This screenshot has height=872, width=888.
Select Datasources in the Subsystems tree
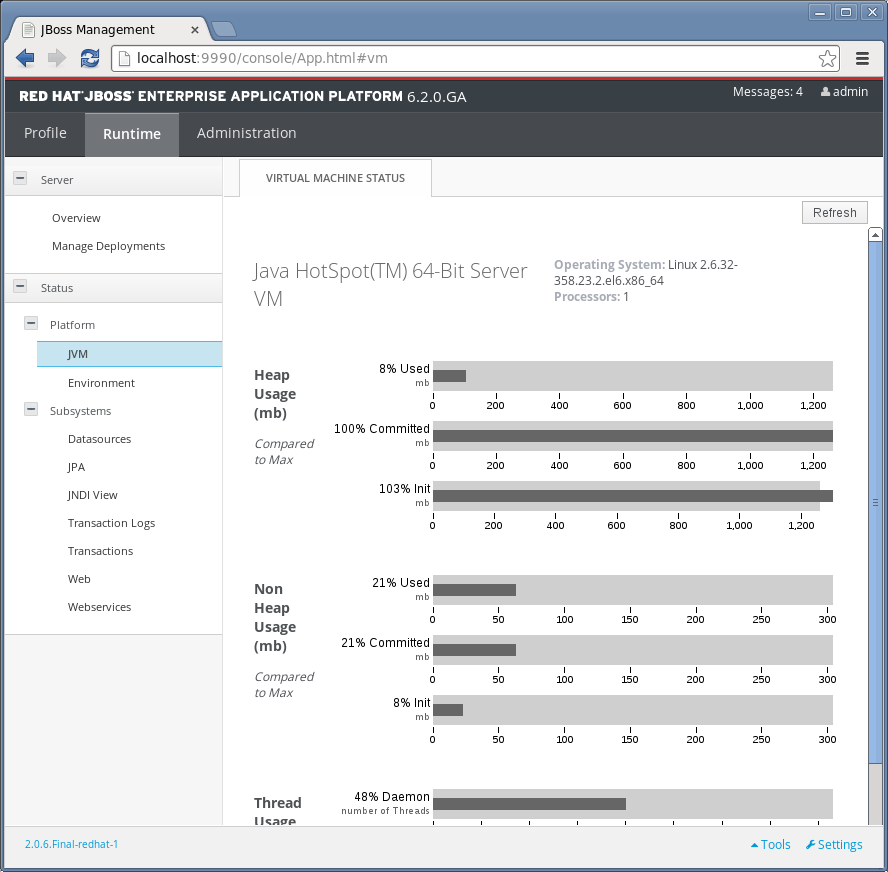click(99, 439)
